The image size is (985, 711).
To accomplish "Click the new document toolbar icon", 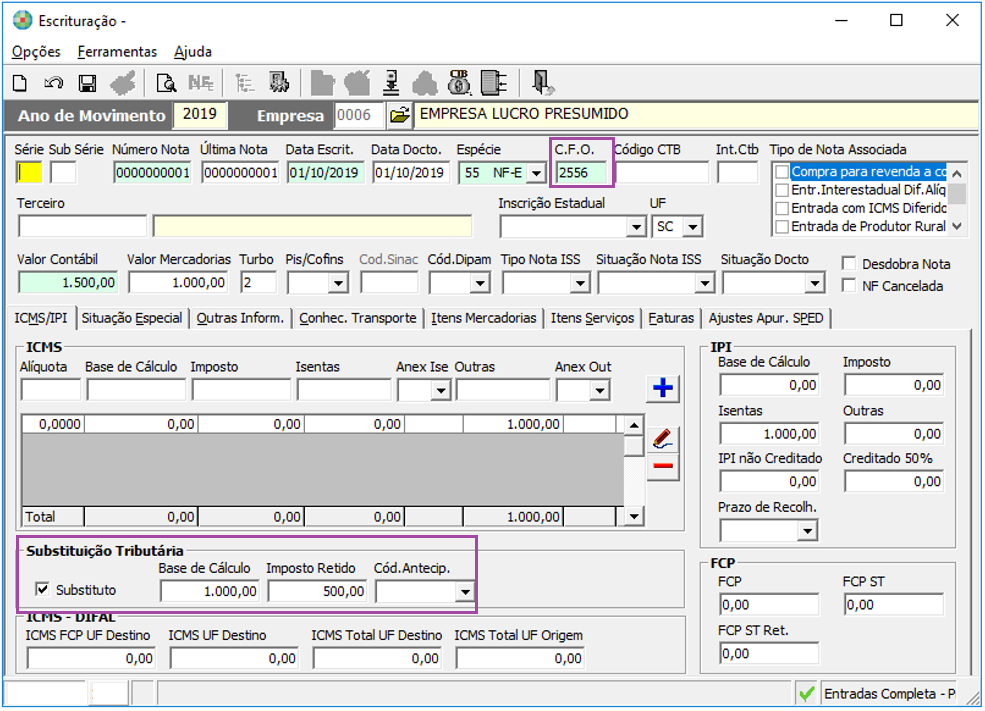I will (20, 83).
